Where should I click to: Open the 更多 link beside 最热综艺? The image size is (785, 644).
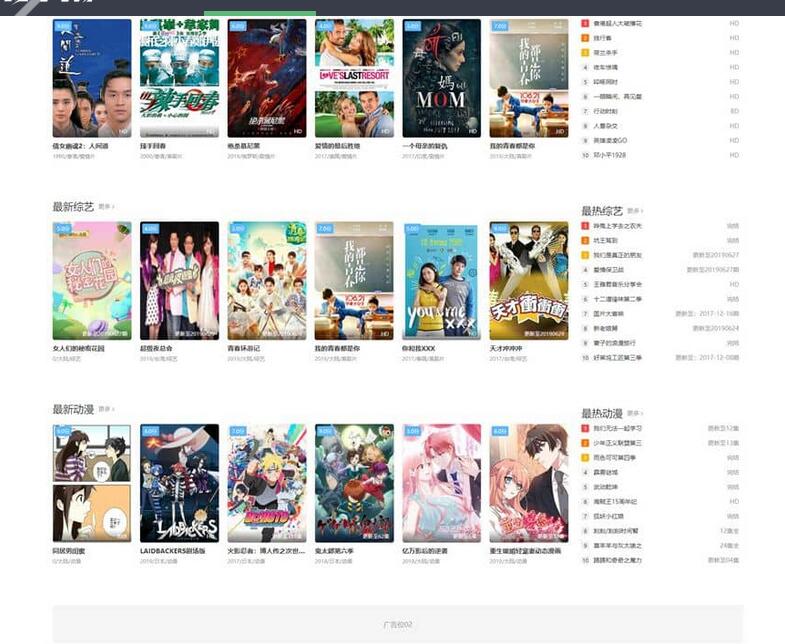click(x=635, y=211)
